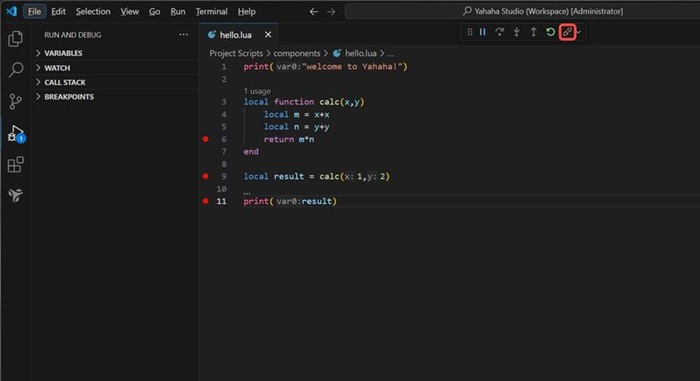
Task: Click the Yahaha Studio workspace search box
Action: pos(522,11)
